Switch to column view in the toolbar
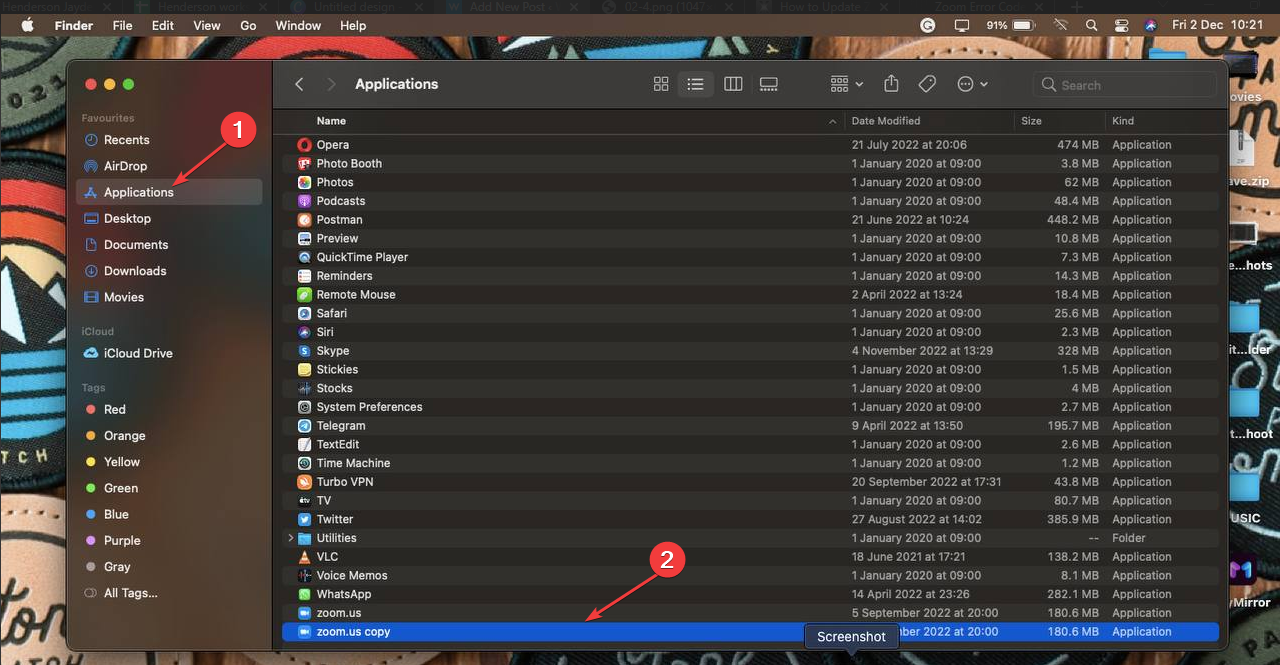 [733, 84]
